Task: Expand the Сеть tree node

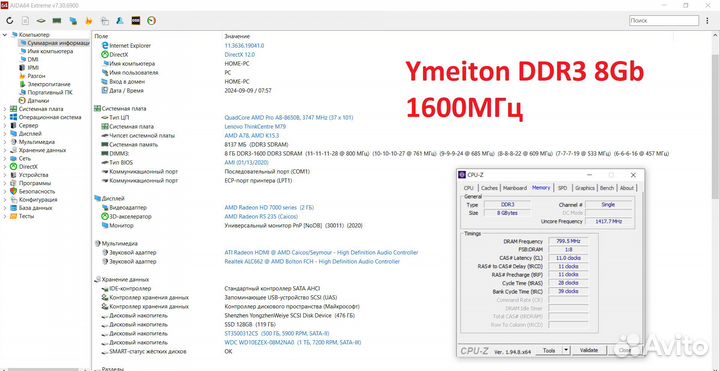Action: tap(5, 158)
